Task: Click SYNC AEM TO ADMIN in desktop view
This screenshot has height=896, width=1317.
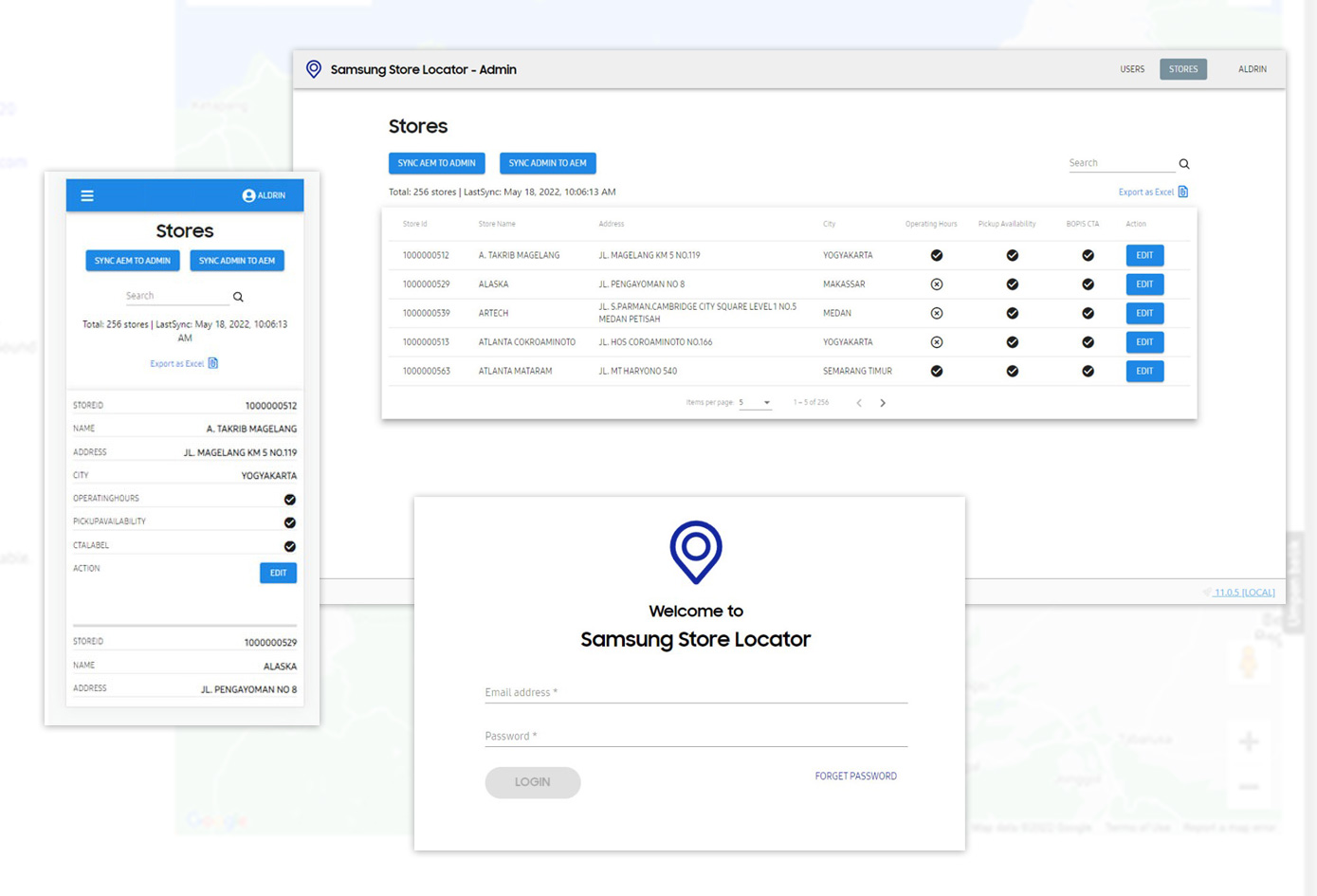Action: point(436,163)
